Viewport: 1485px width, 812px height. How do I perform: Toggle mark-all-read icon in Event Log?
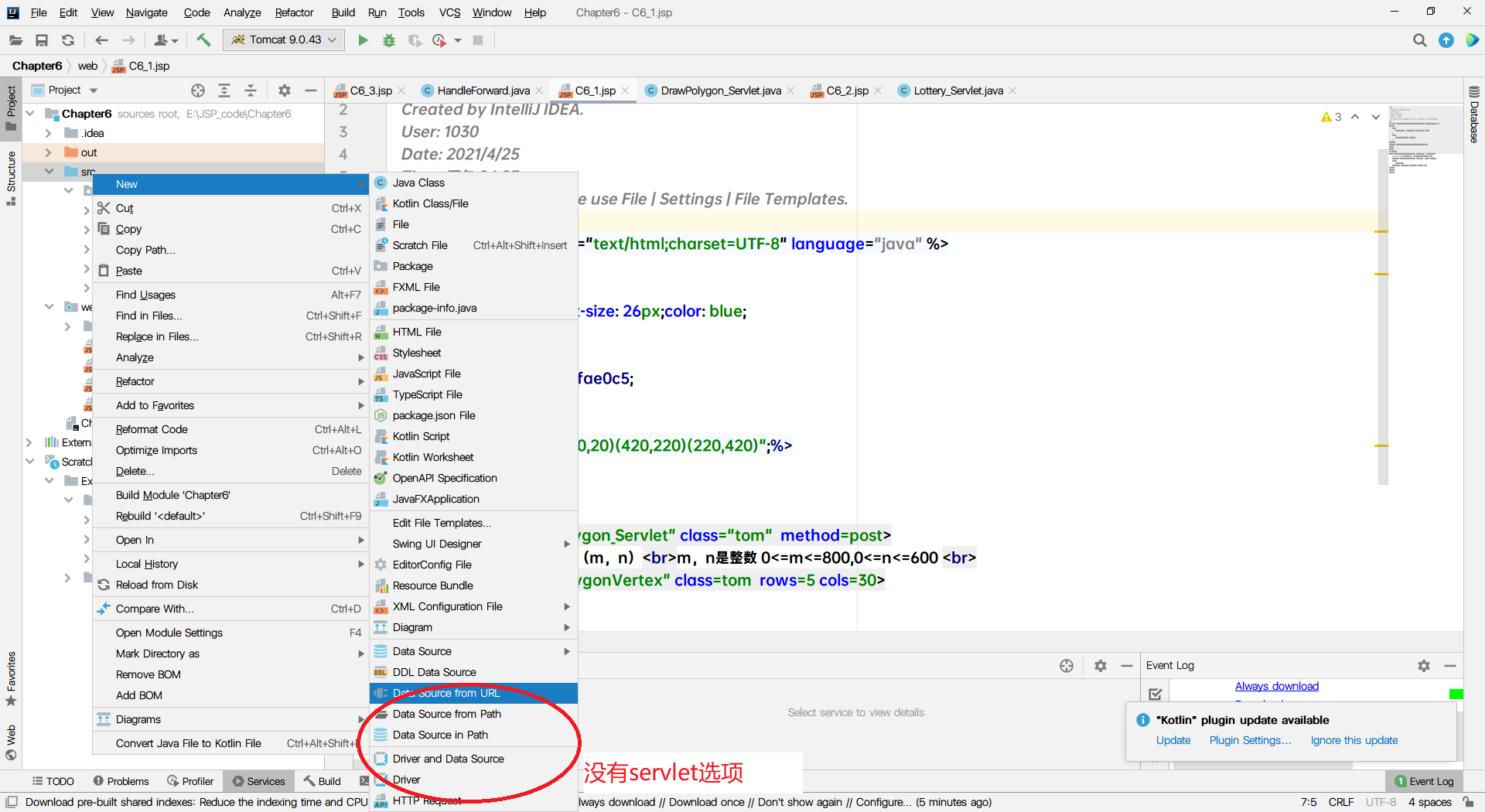pyautogui.click(x=1156, y=694)
